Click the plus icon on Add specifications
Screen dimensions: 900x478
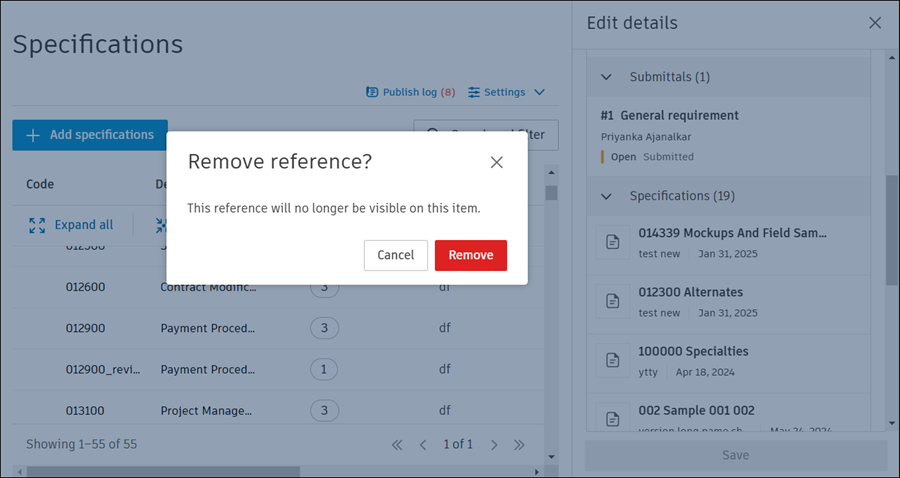(33, 135)
